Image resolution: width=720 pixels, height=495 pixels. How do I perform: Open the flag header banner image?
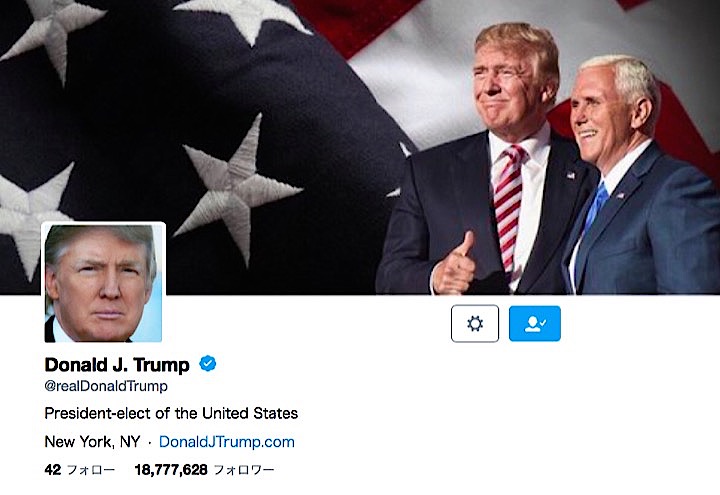[x=360, y=147]
